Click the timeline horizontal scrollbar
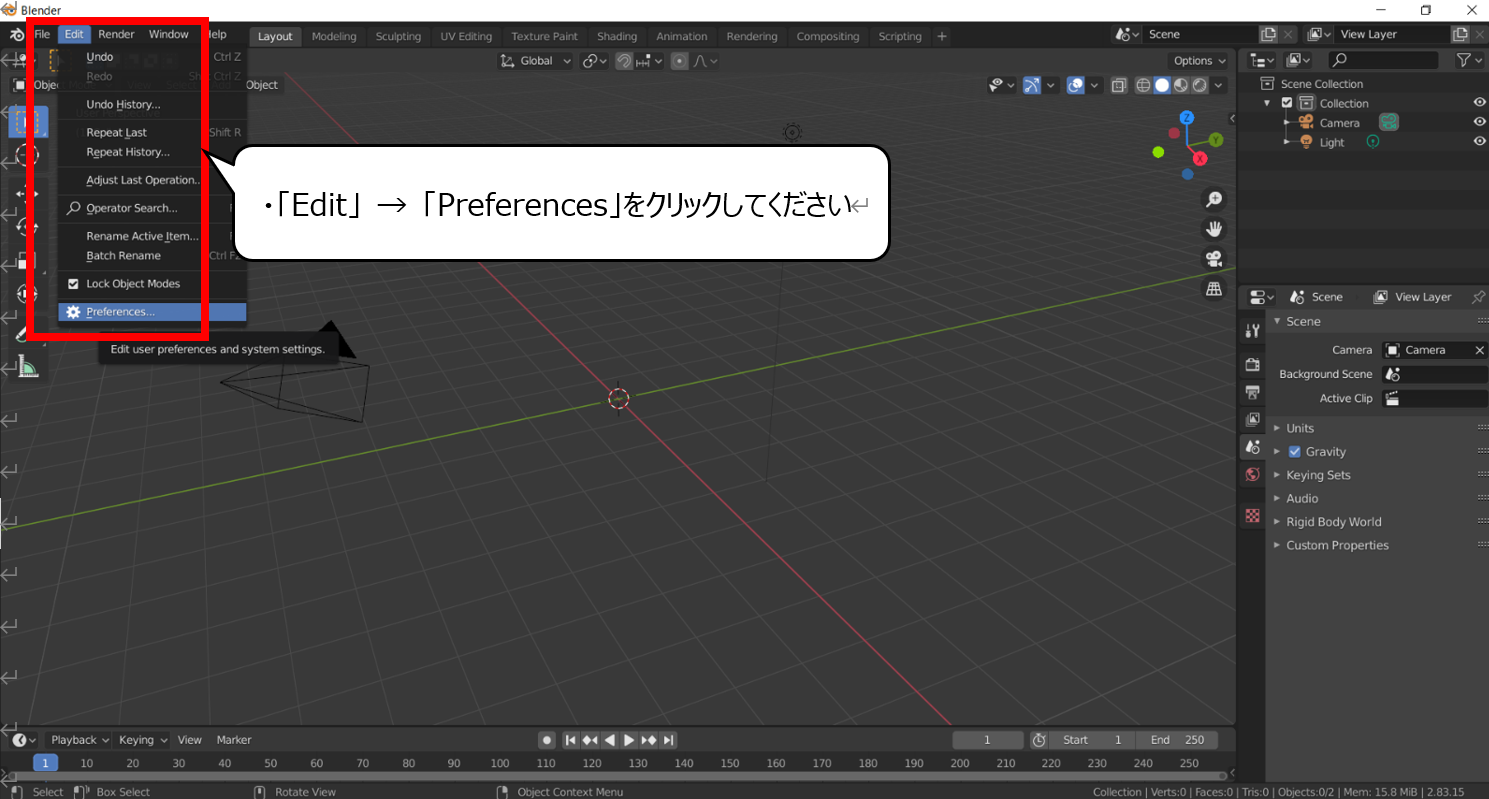Screen dimensions: 1489x799 click(x=615, y=776)
